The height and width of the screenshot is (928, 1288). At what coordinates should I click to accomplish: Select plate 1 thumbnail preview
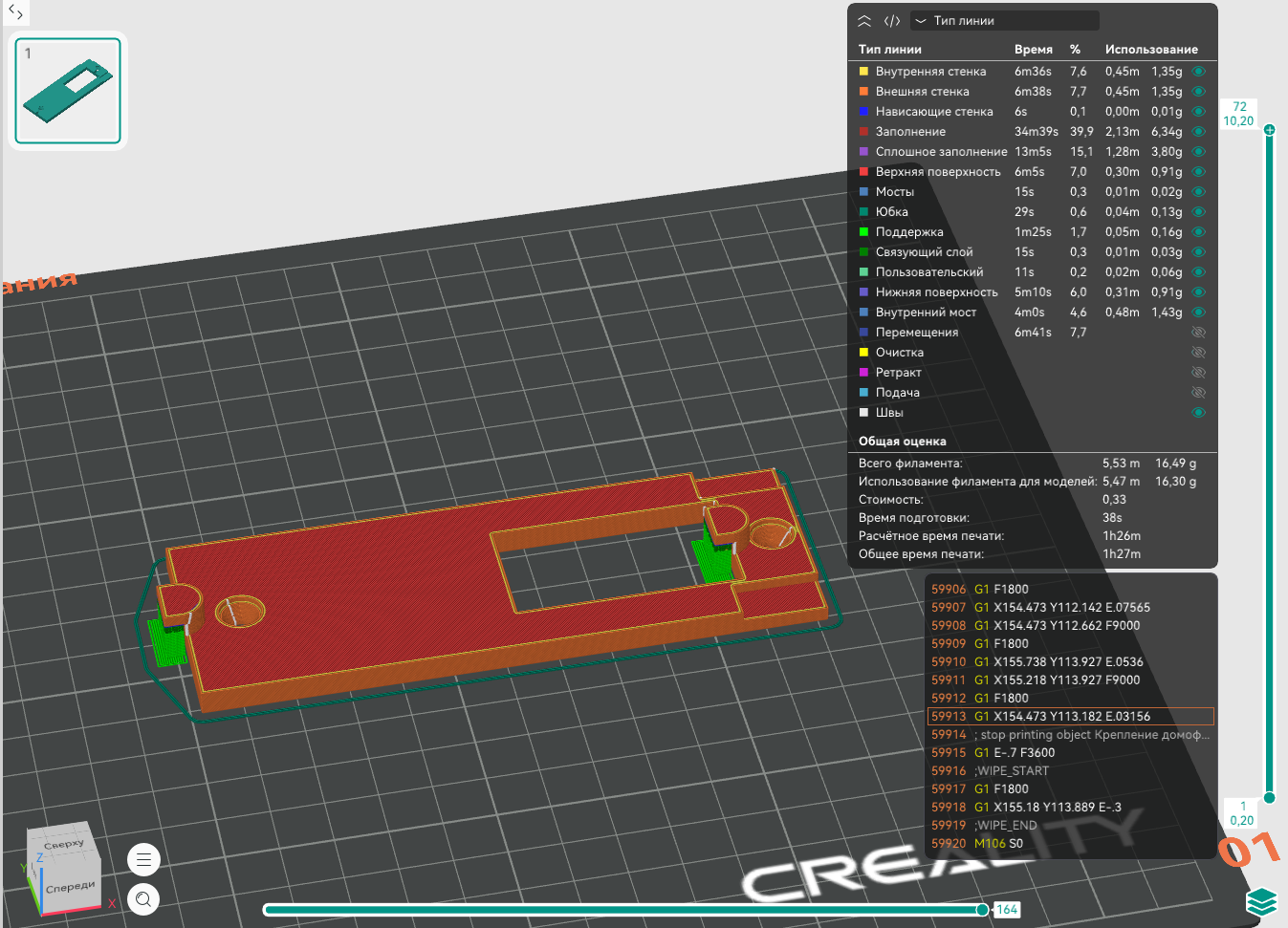[68, 91]
